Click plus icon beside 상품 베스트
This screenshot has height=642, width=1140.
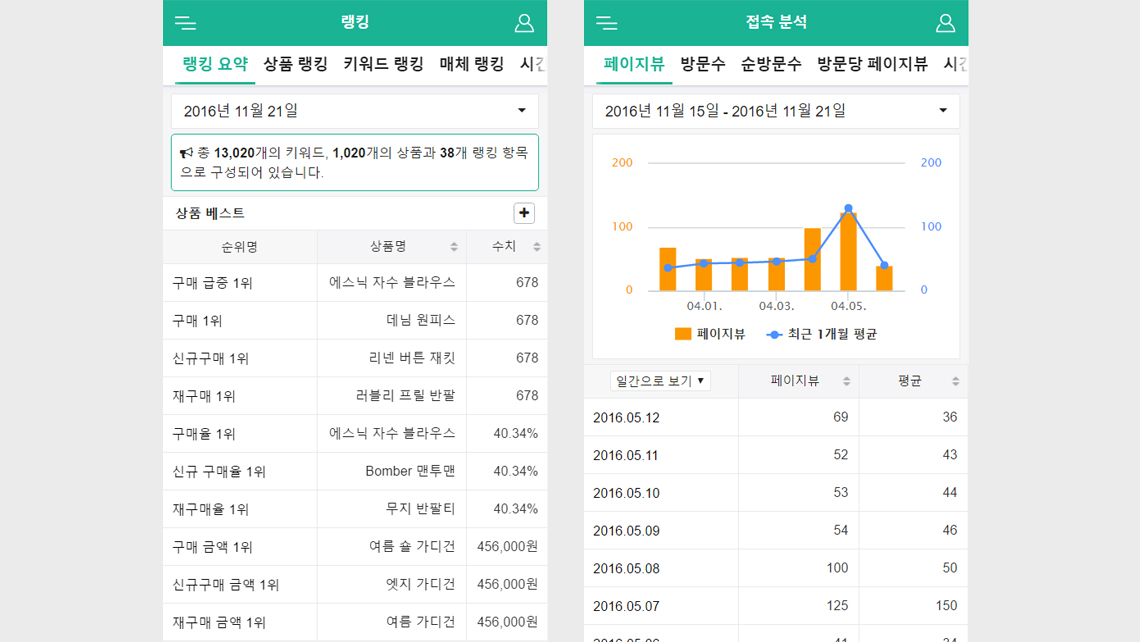(x=524, y=213)
